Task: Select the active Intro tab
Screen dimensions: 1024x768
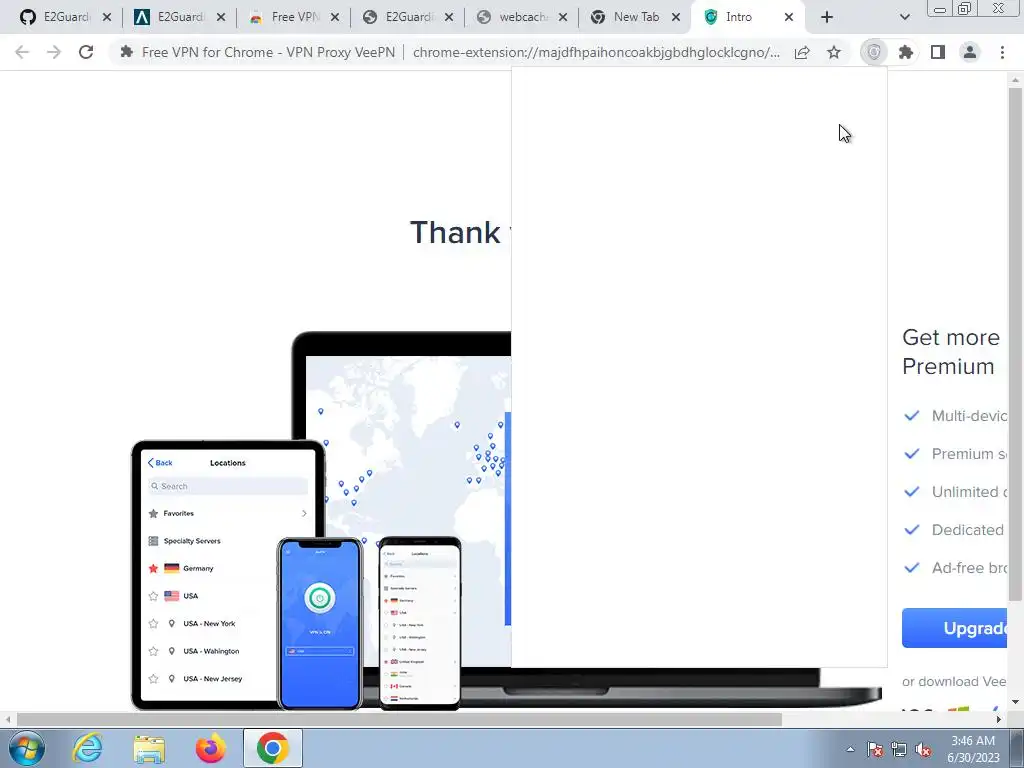Action: click(x=738, y=17)
